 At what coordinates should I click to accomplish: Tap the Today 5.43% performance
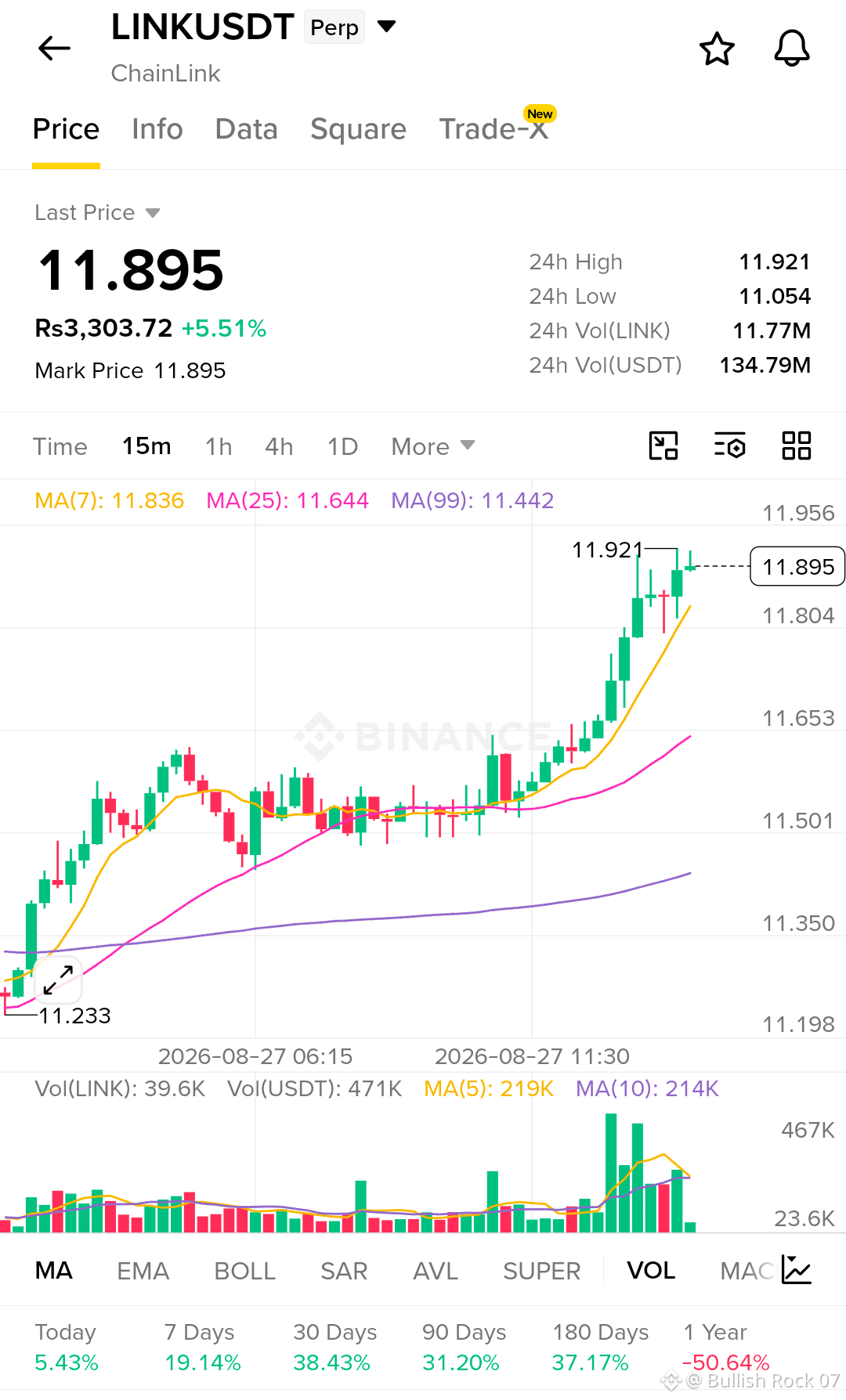tap(67, 1347)
